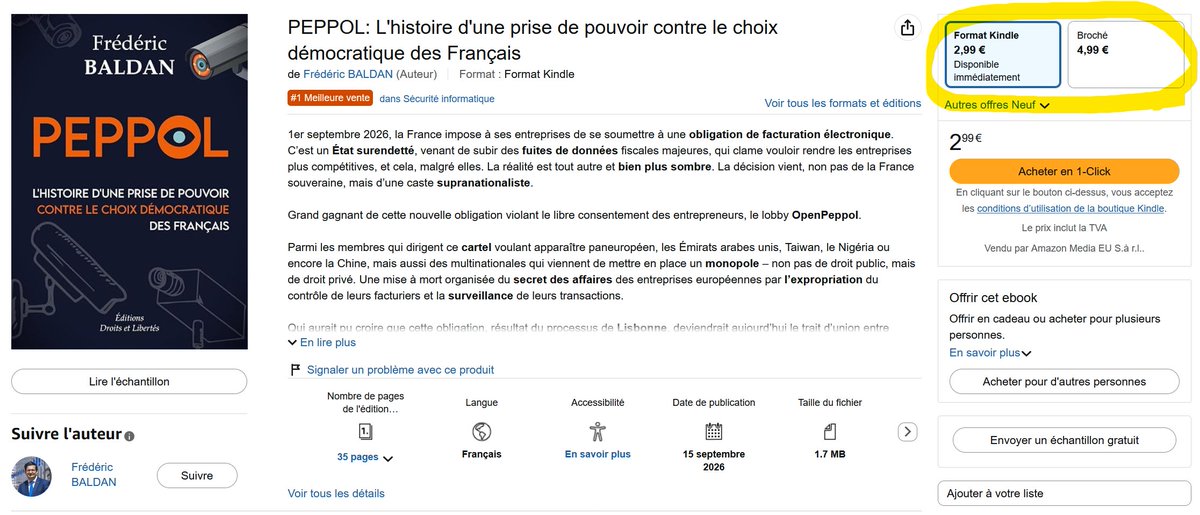Click the author info icon next to Suivre l'auteur

(129, 436)
